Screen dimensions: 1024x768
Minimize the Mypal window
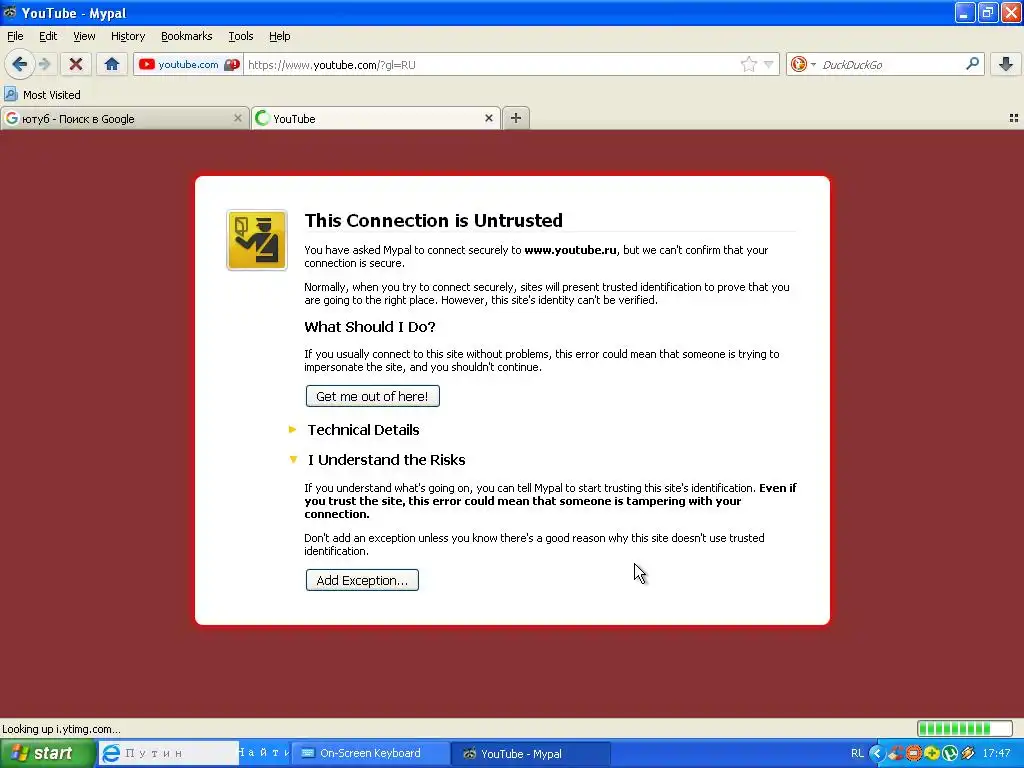point(965,12)
